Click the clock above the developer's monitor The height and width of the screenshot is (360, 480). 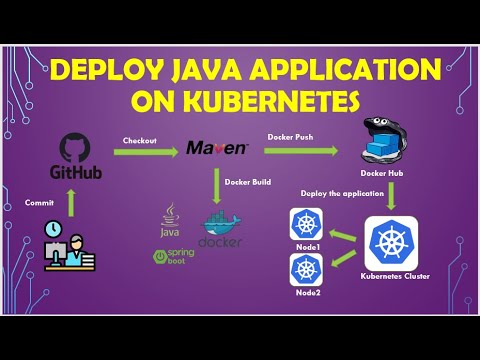point(53,229)
